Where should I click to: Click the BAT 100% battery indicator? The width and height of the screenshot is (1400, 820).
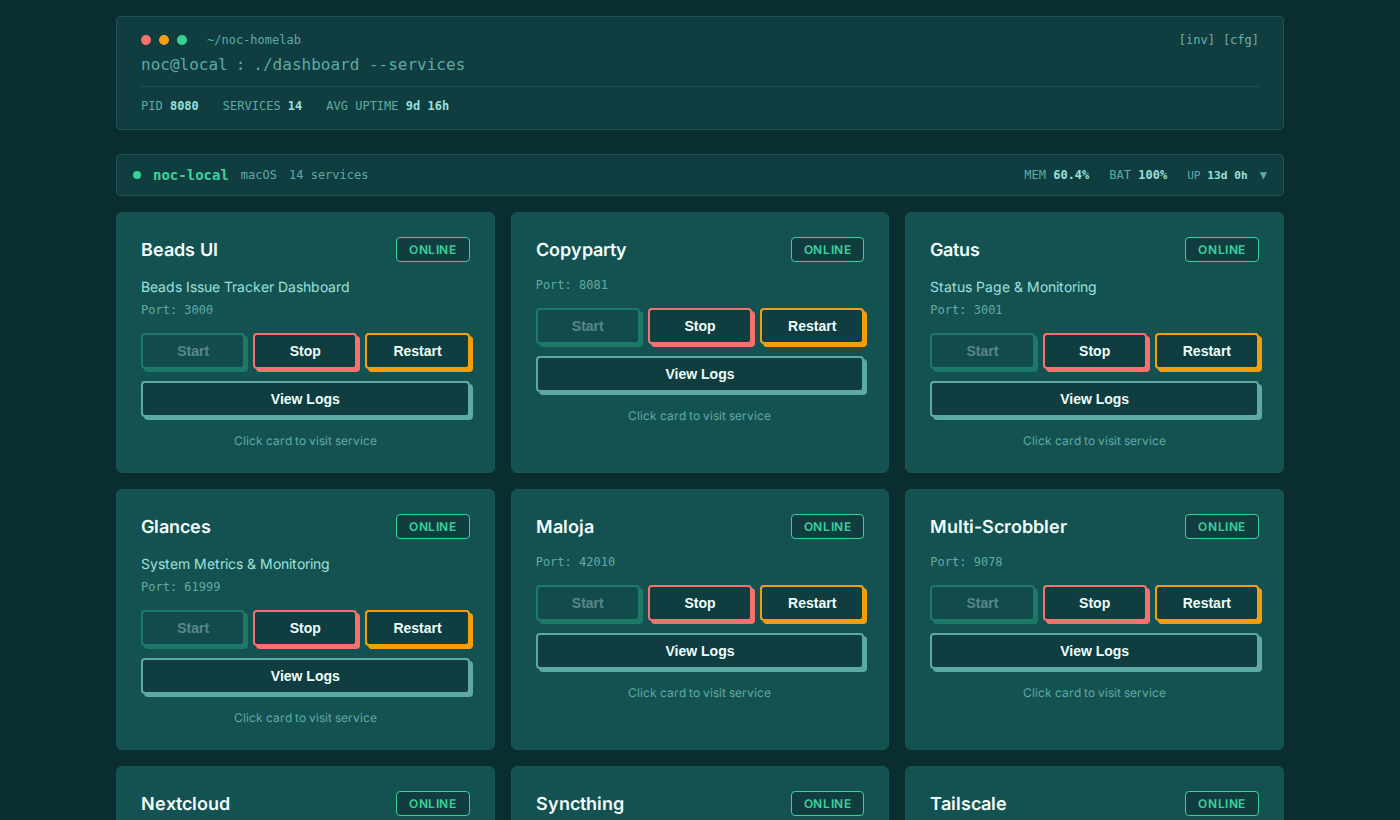click(x=1138, y=174)
